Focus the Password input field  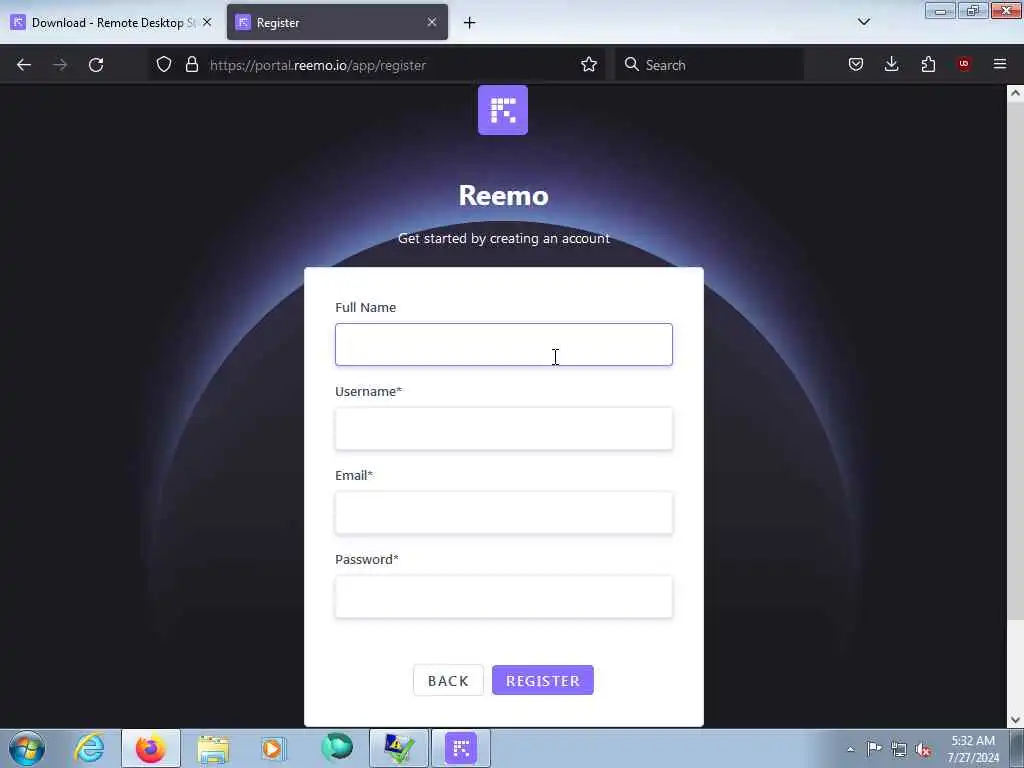coord(504,597)
